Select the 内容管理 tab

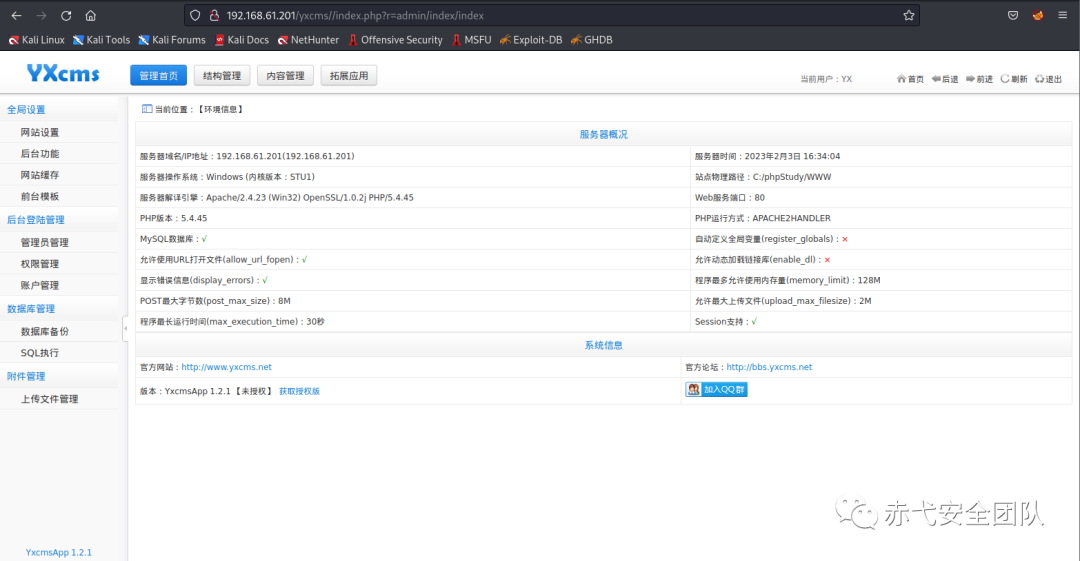click(285, 76)
